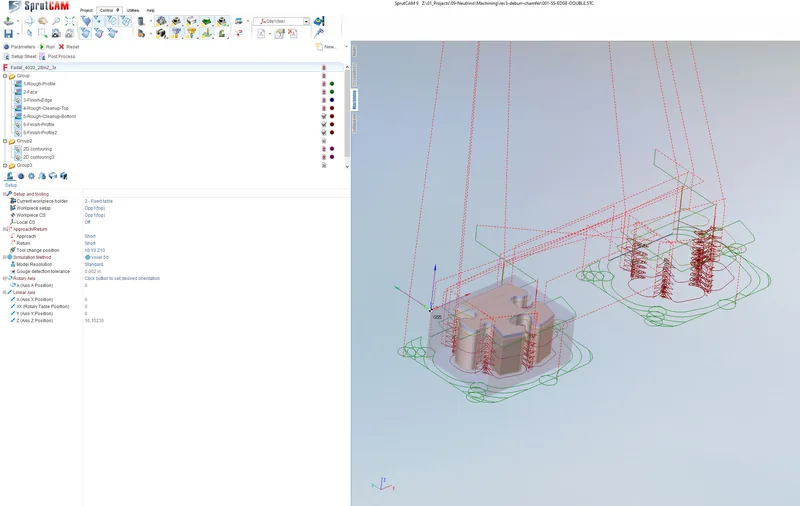The image size is (800, 506).
Task: Toggle status icon for 3-Finish-Edge
Action: point(323,100)
